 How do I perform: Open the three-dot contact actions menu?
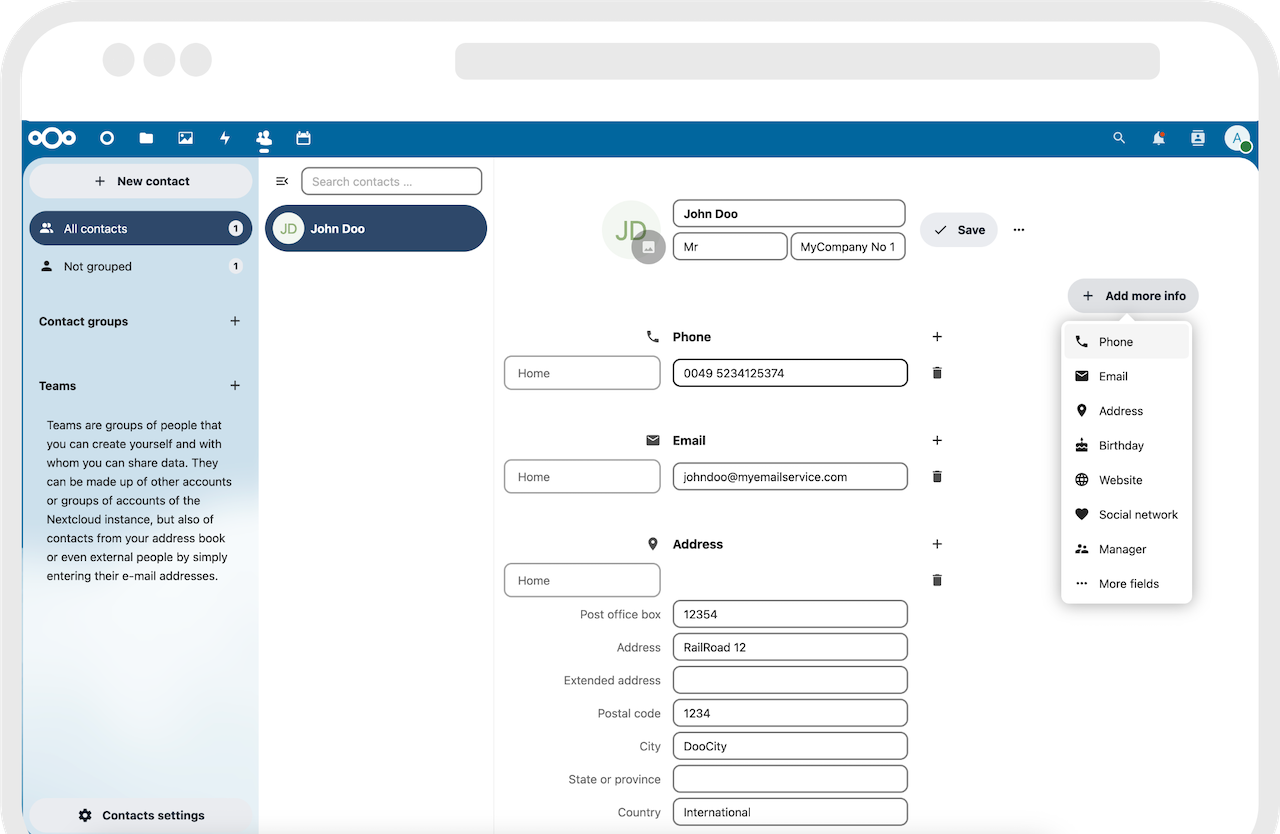pyautogui.click(x=1018, y=230)
